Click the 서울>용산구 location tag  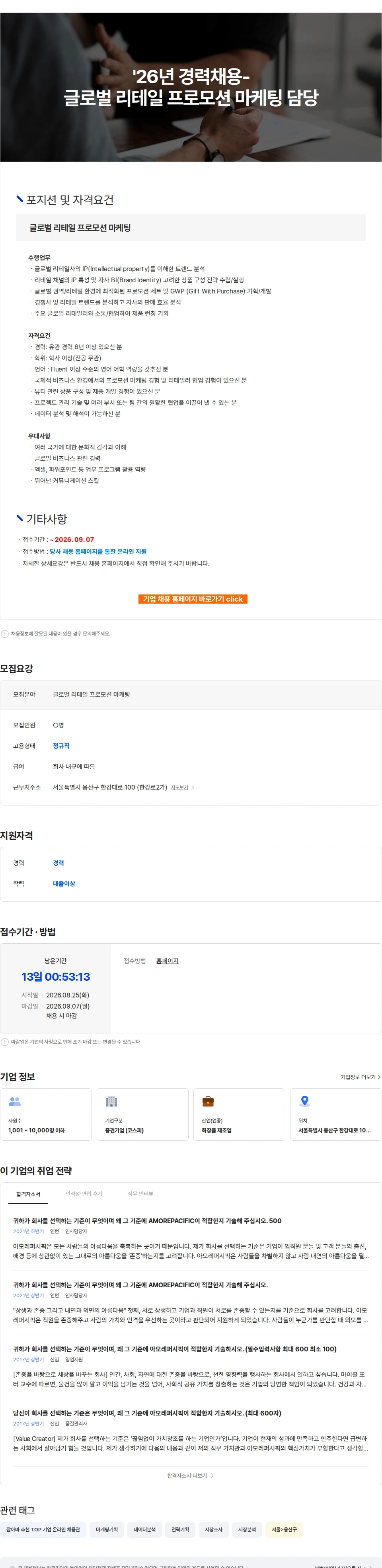[284, 1529]
